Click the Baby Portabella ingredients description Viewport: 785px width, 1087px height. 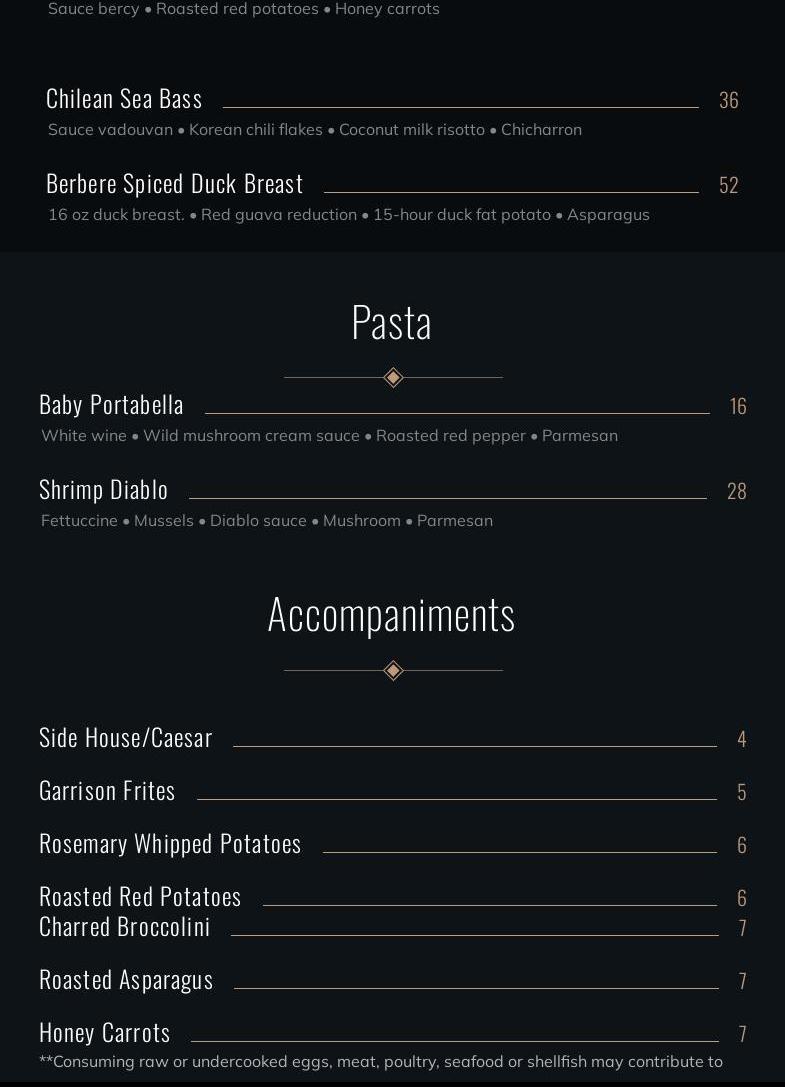(x=329, y=436)
